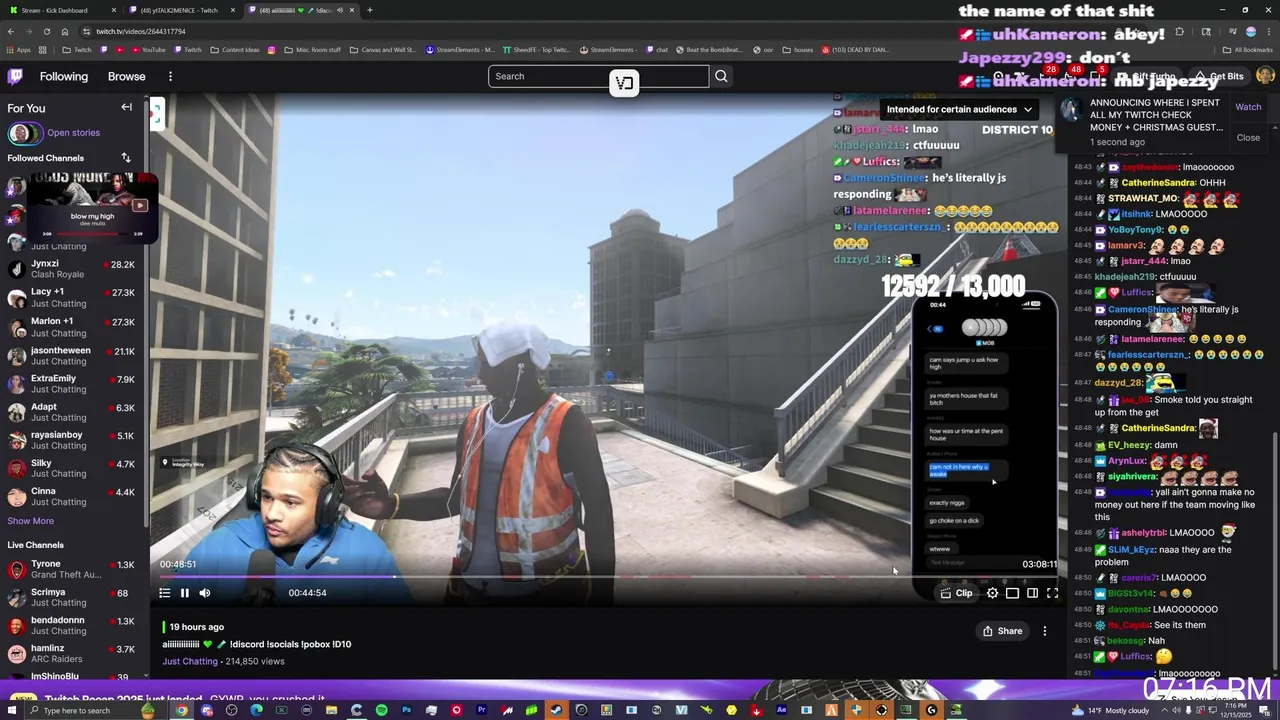Click the search magnifier button

tap(721, 76)
